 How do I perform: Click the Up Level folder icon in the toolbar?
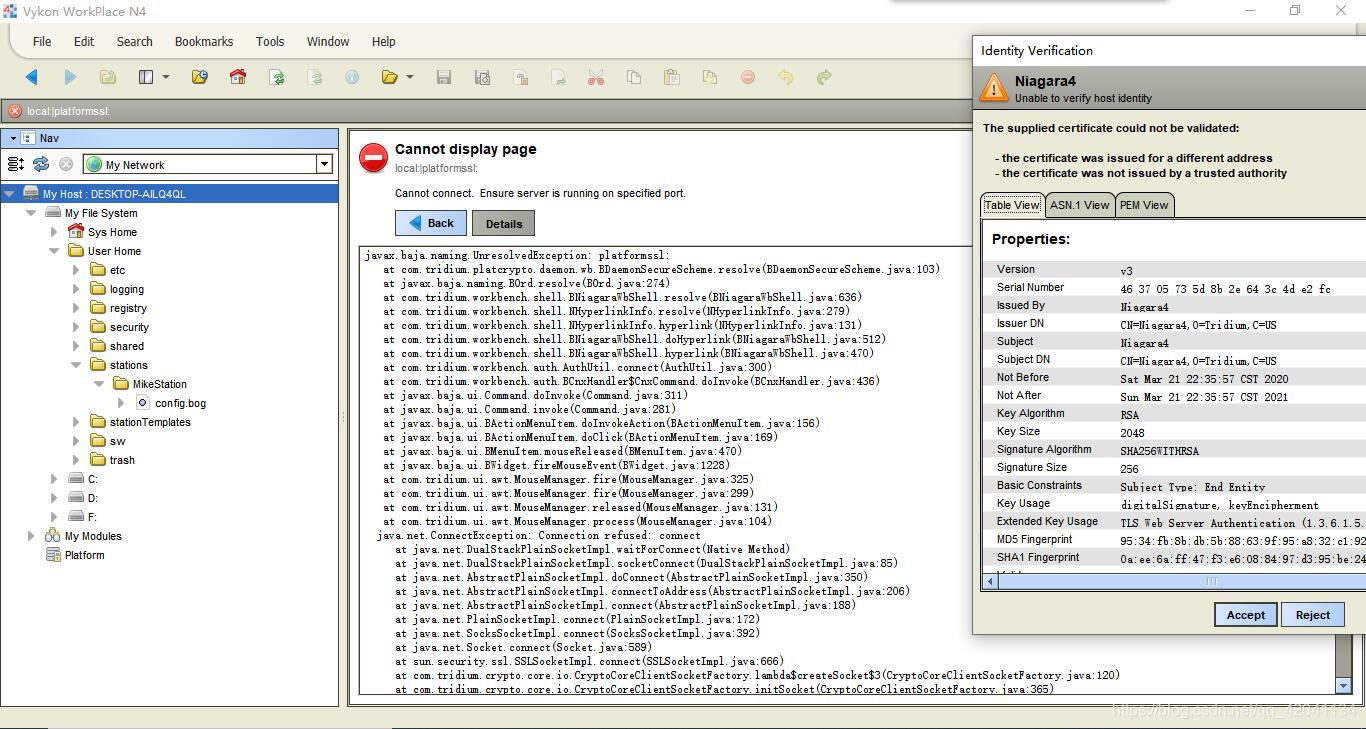pos(108,77)
